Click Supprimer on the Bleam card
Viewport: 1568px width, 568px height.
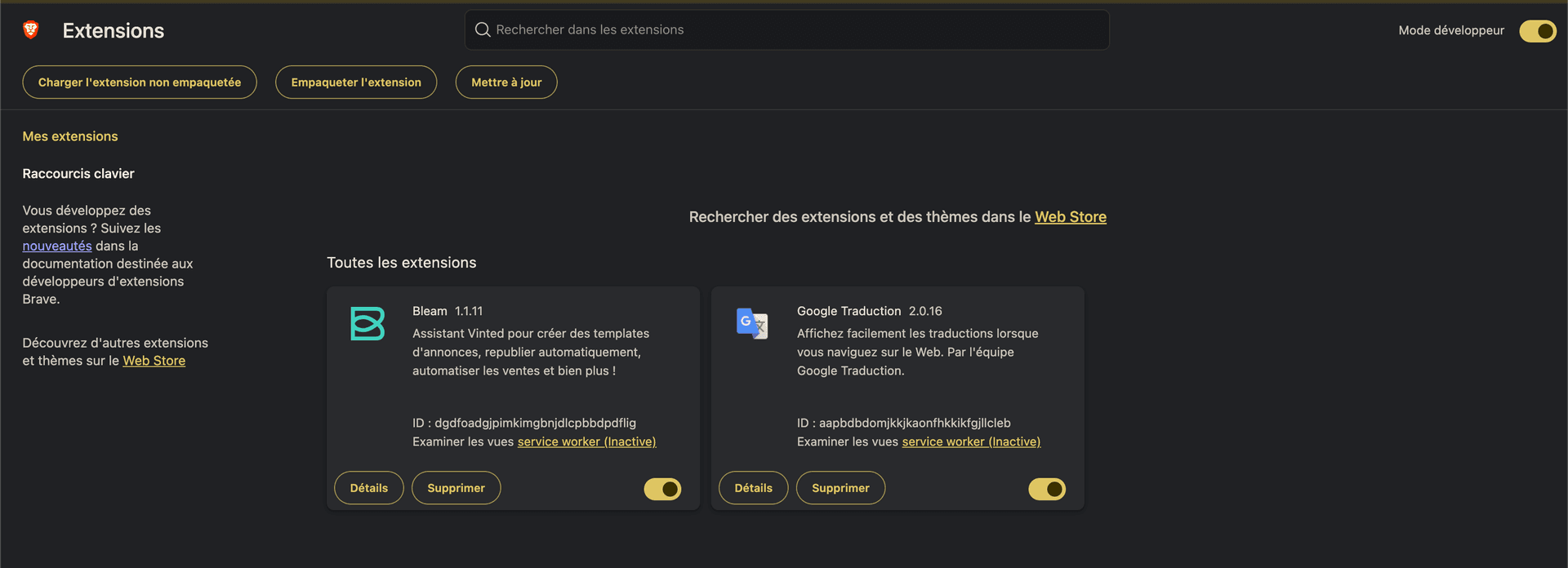[457, 488]
